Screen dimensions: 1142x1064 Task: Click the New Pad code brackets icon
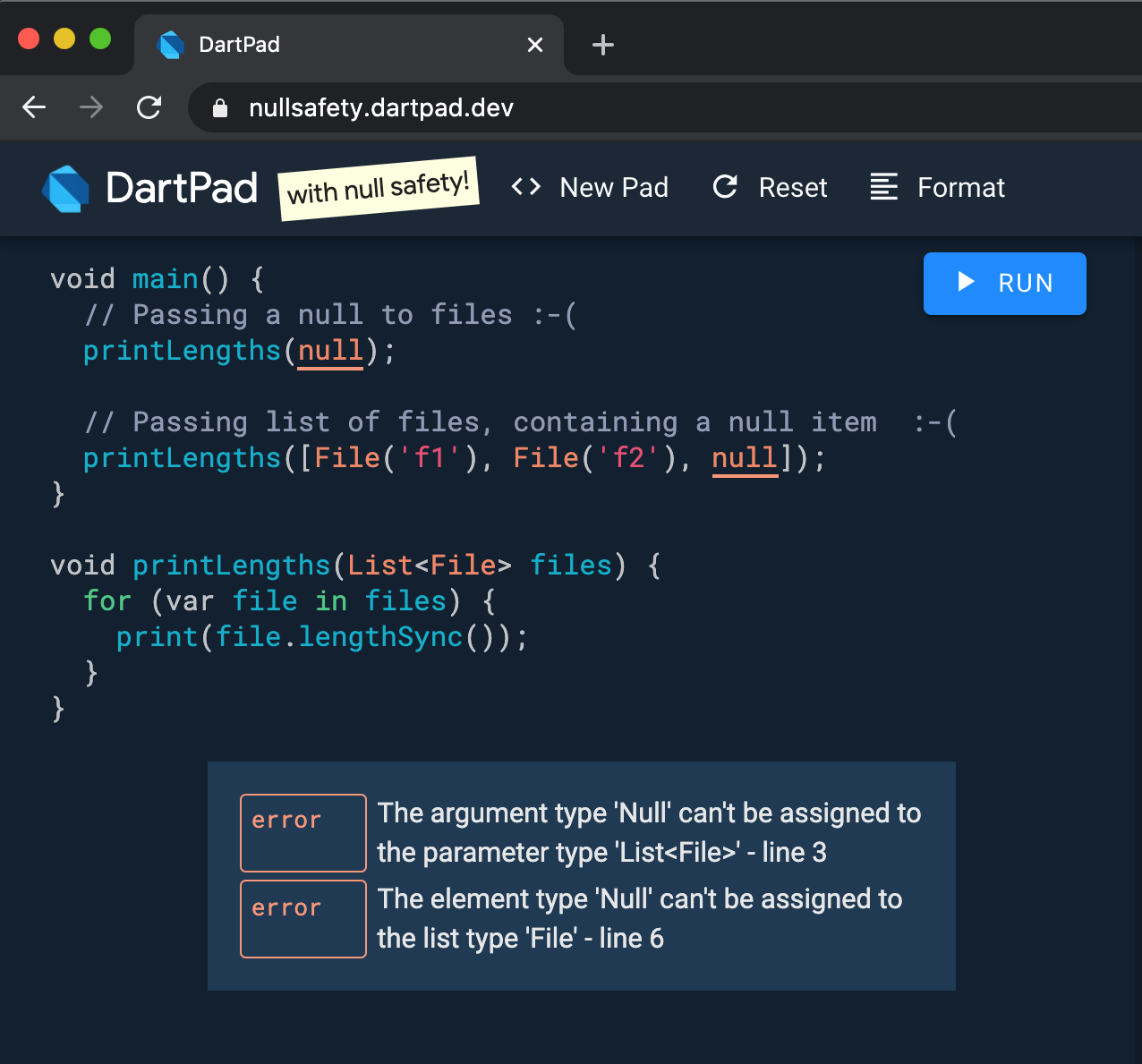[x=525, y=187]
